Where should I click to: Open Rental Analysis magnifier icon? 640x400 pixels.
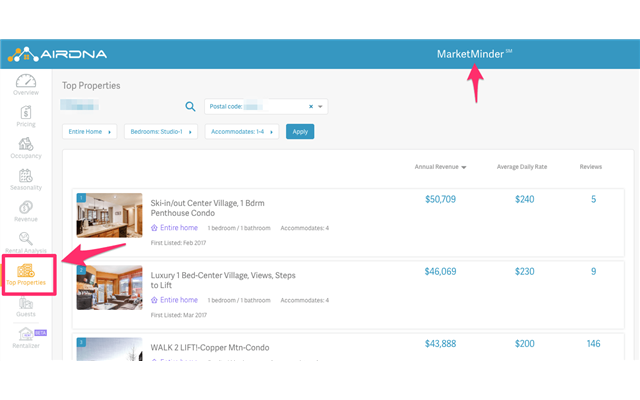(26, 241)
